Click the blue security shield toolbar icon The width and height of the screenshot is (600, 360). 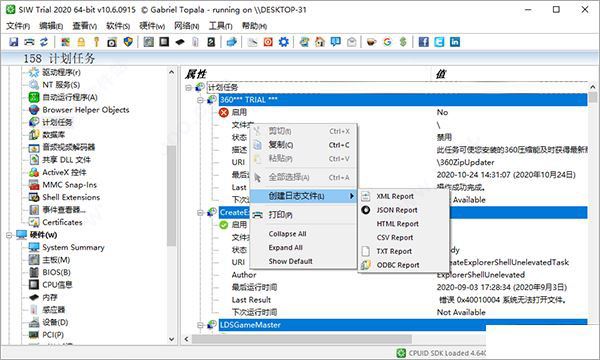[128, 42]
